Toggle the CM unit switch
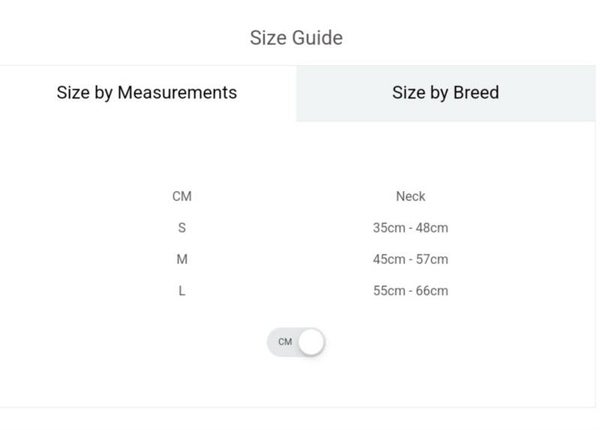 (x=296, y=342)
